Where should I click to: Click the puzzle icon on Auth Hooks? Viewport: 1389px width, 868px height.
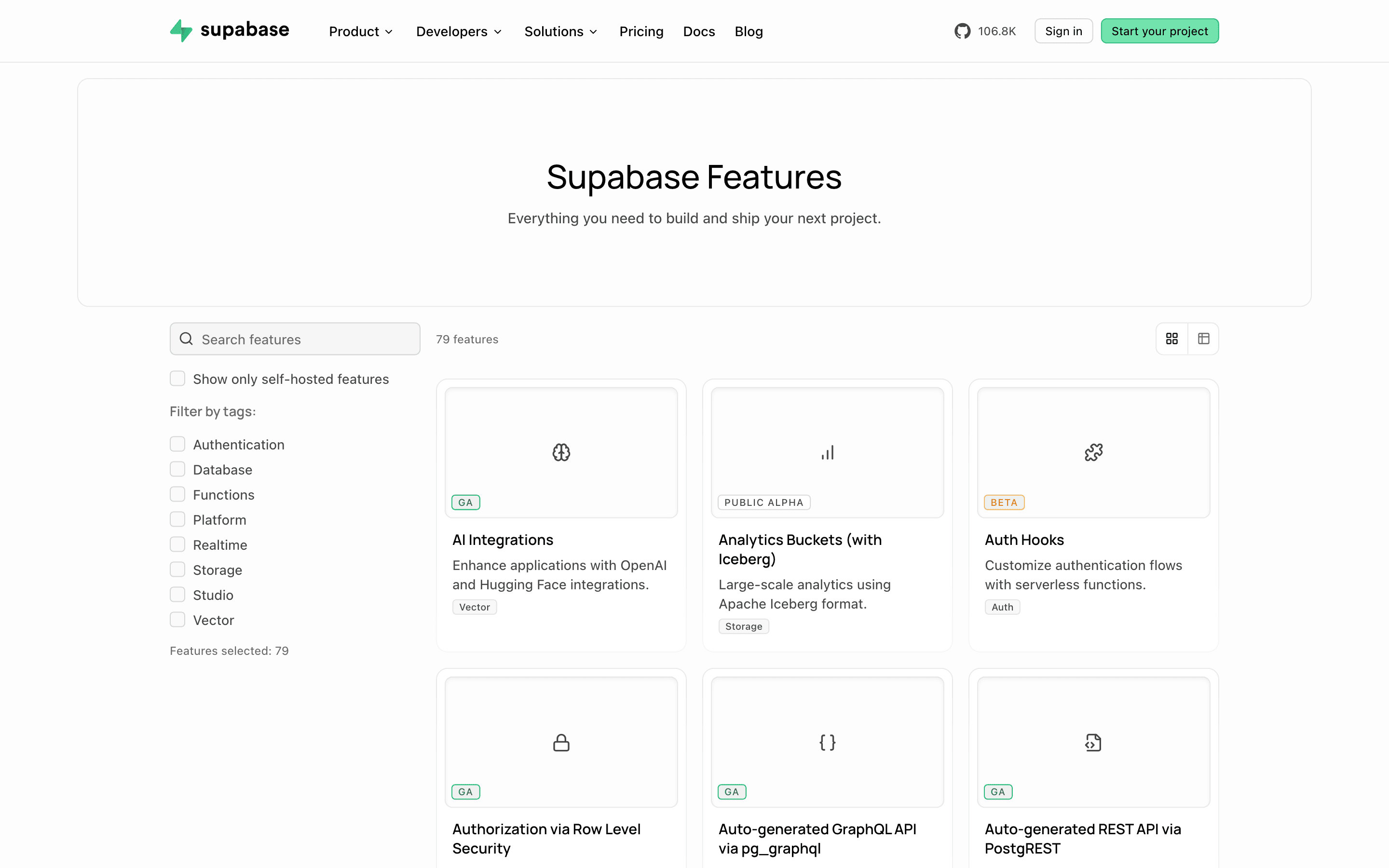[1093, 452]
